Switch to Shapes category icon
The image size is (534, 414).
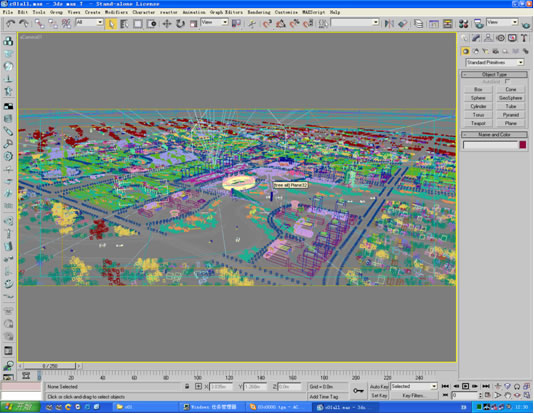click(475, 51)
